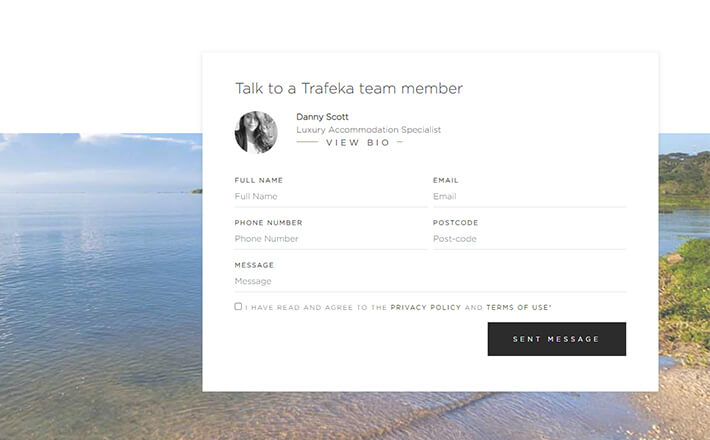The width and height of the screenshot is (710, 440).
Task: Click the POSTCODE field label
Action: tap(455, 223)
